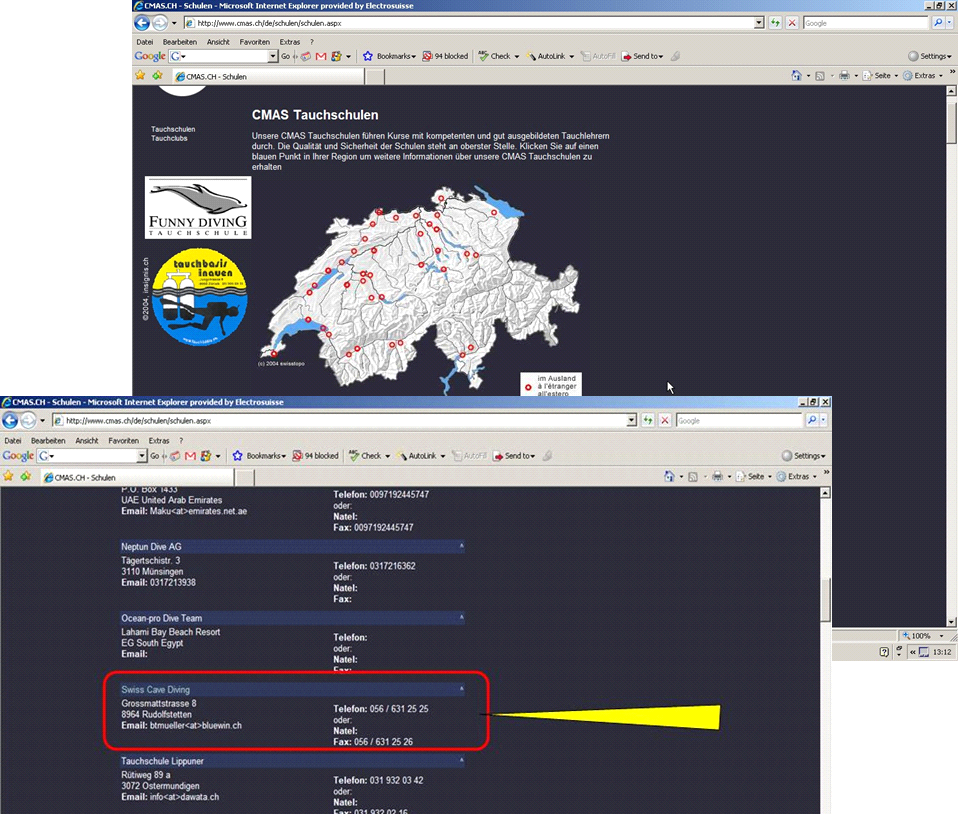Open Datei menu in upper window

145,42
